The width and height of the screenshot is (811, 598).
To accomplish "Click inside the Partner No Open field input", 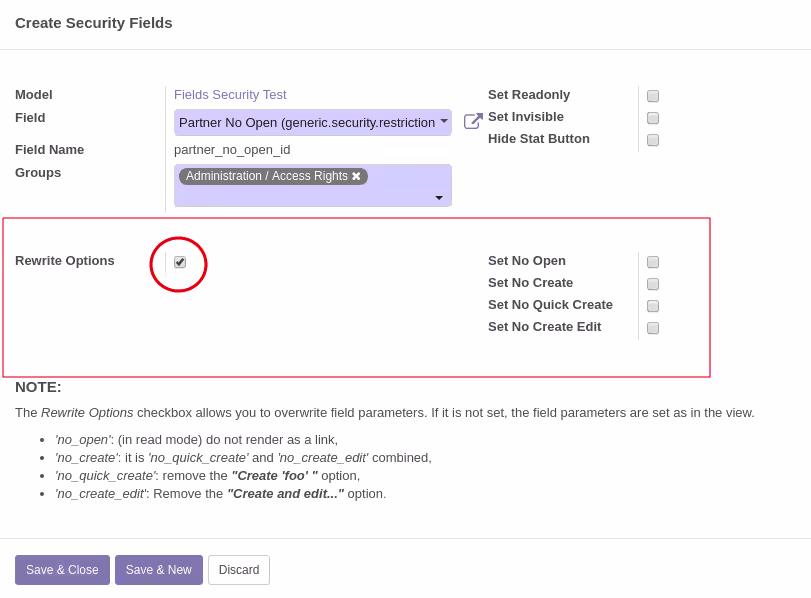I will click(x=307, y=123).
